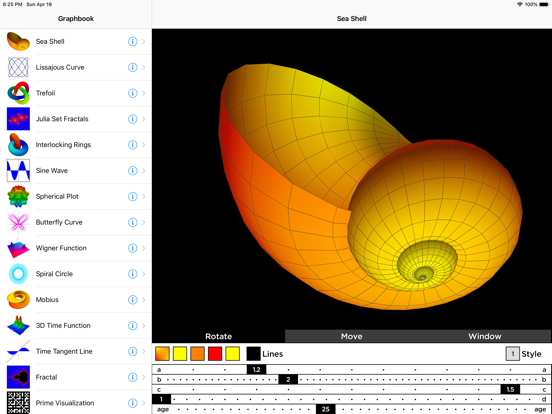Toggle the black Lines swatch

(x=253, y=354)
